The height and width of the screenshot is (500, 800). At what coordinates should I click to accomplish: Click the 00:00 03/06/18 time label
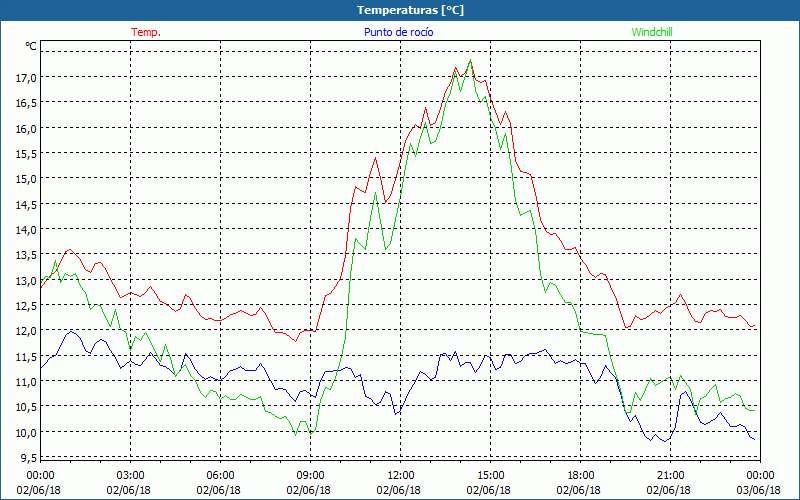click(x=759, y=483)
